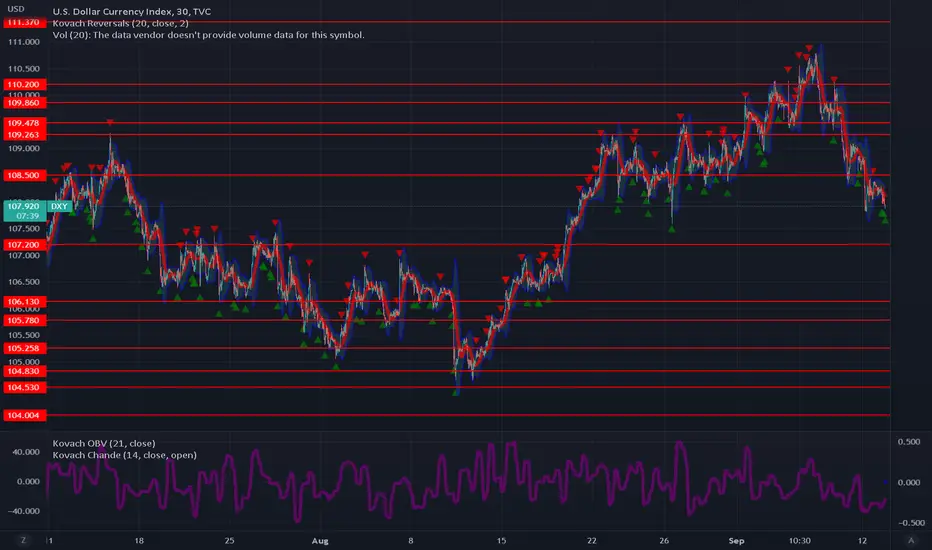Click the 40.000 value on oscillator axis
The image size is (932, 550).
[26, 452]
